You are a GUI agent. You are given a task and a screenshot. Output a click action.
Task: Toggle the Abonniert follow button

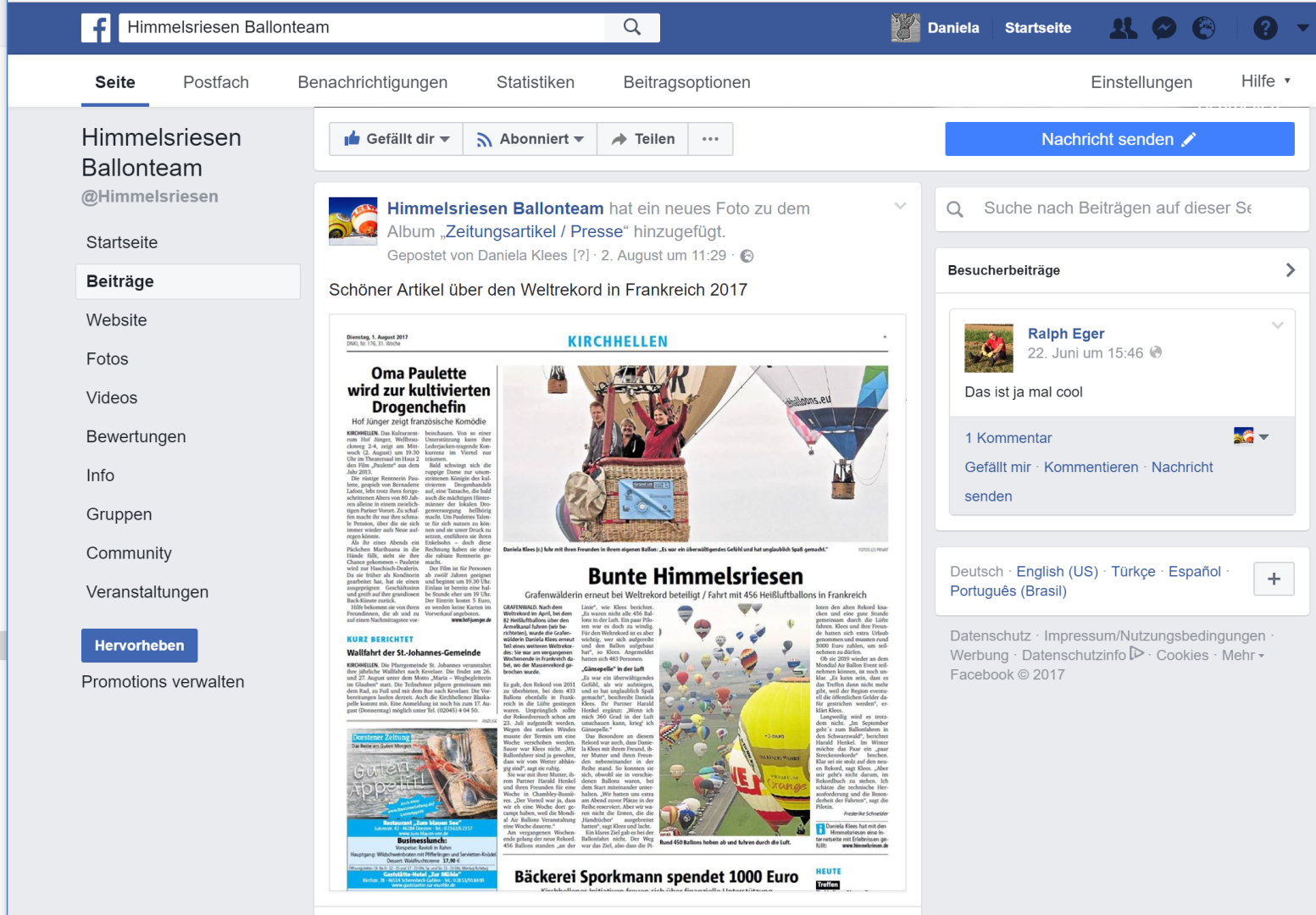[530, 139]
